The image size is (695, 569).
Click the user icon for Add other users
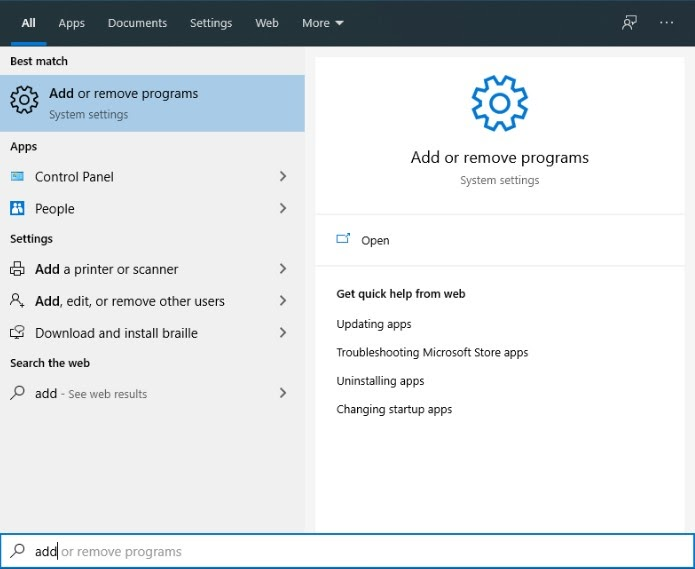point(17,301)
